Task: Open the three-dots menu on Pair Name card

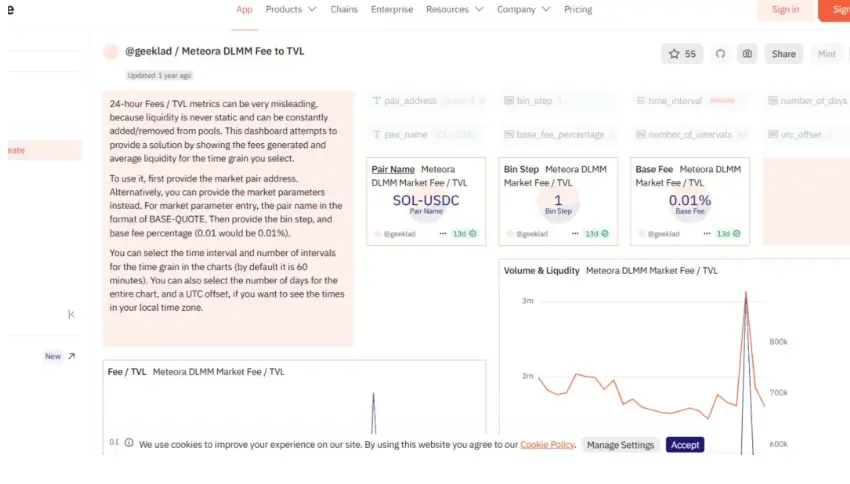Action: (443, 234)
